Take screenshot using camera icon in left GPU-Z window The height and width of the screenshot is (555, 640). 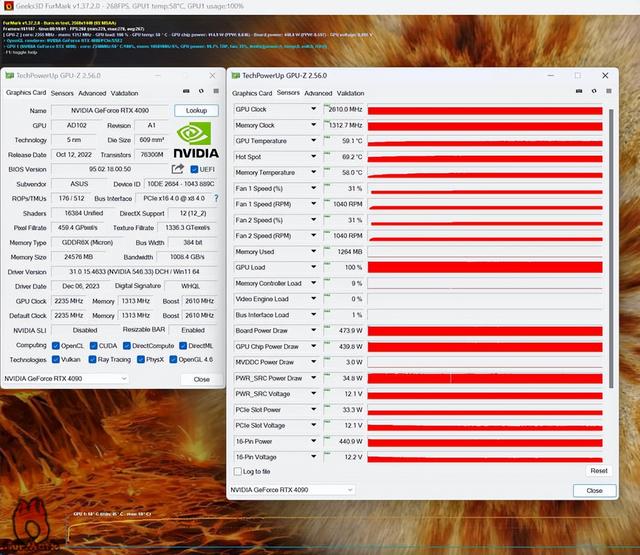186,91
